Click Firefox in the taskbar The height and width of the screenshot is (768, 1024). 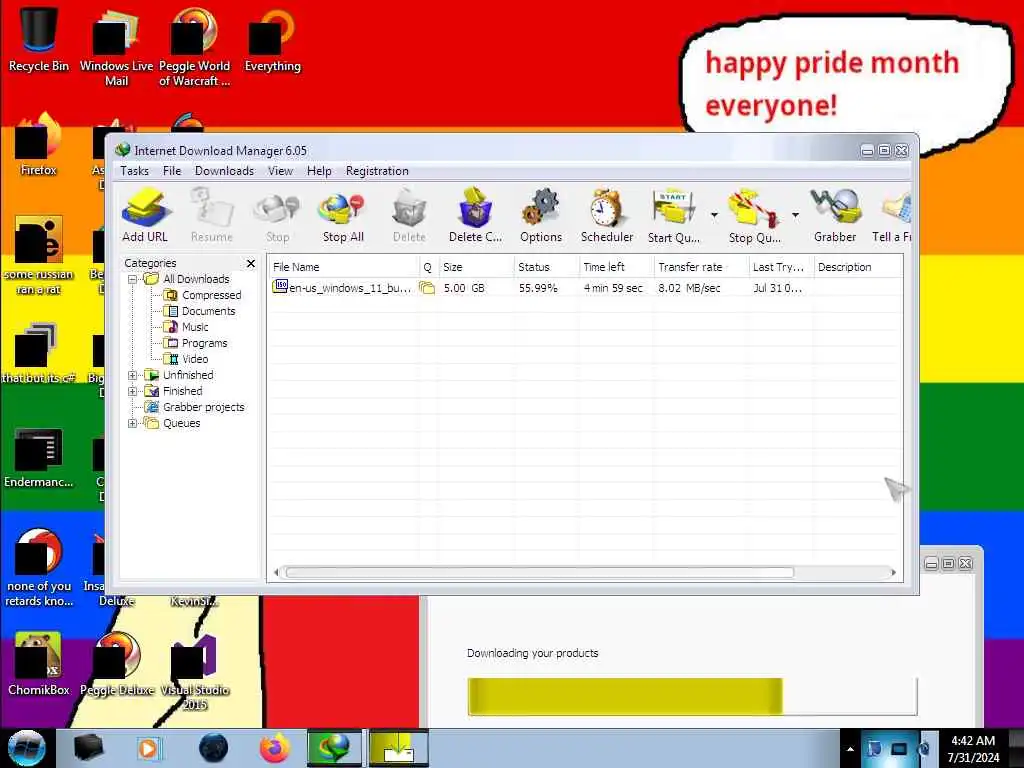click(275, 748)
